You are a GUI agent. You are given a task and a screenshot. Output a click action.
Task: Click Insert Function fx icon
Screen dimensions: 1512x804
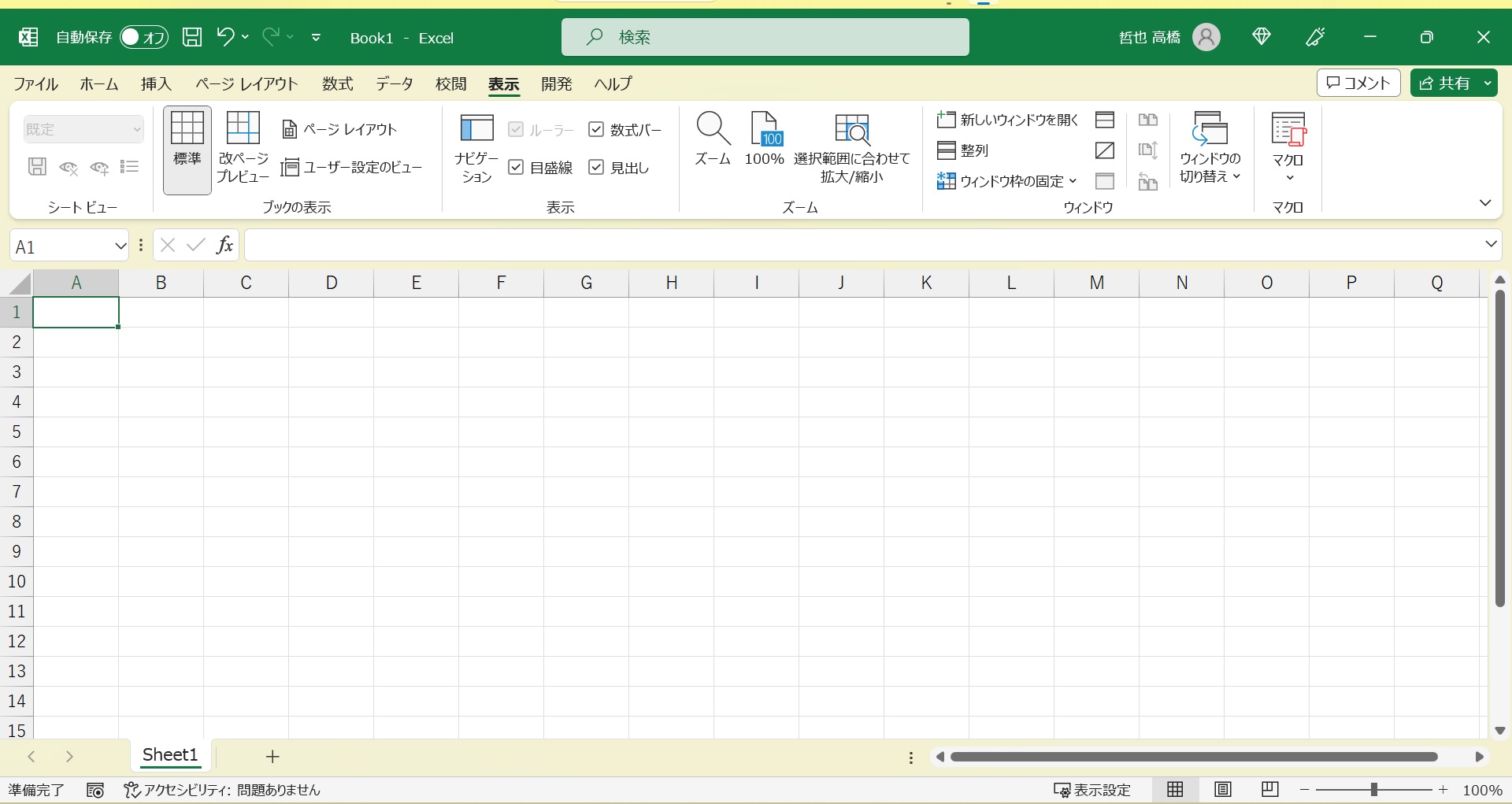point(224,246)
